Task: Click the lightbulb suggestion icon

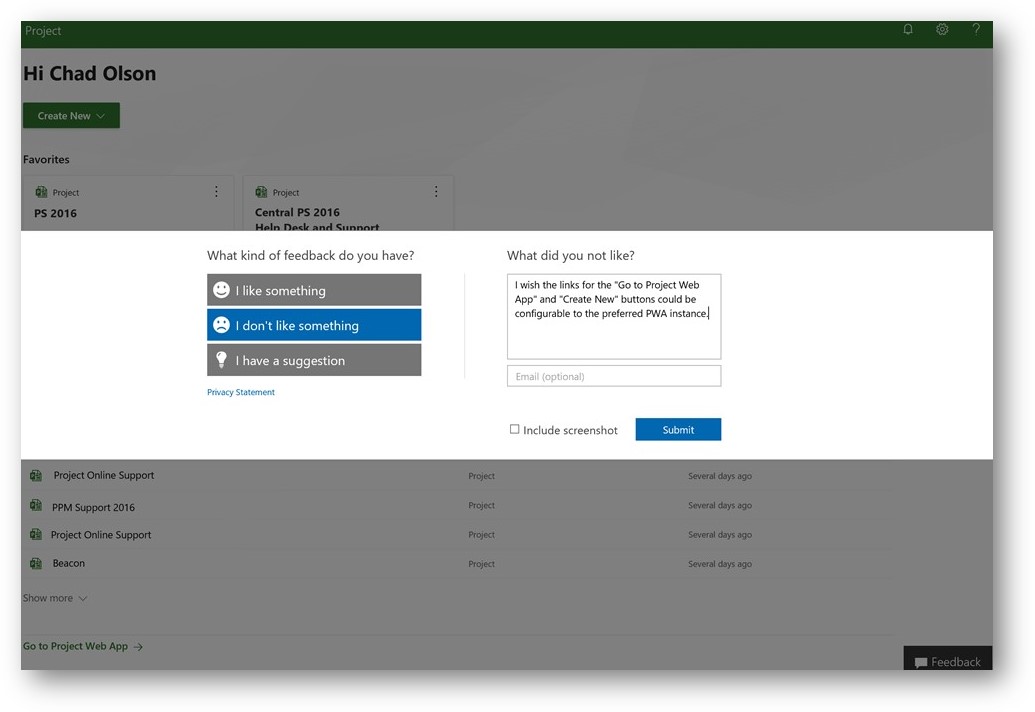Action: click(x=222, y=360)
